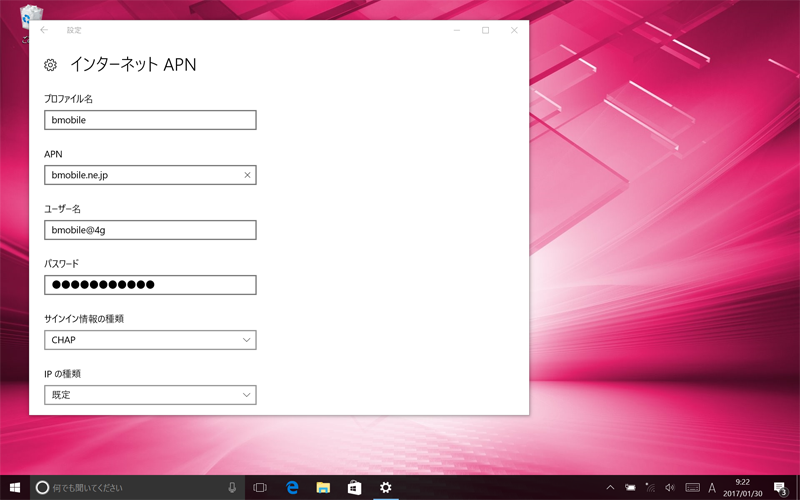Click the gear icon beside インターネット APN
800x500 pixels.
(50, 65)
